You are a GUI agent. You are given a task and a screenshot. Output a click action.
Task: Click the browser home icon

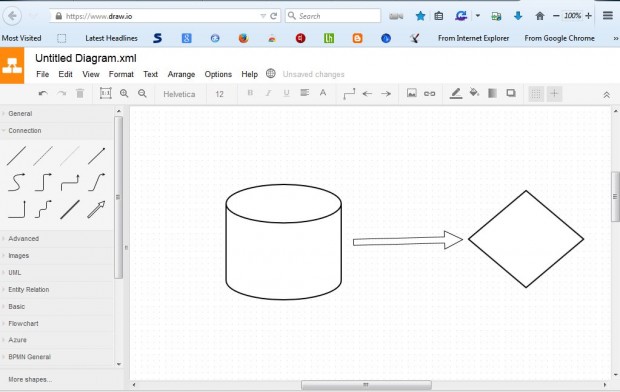540,16
